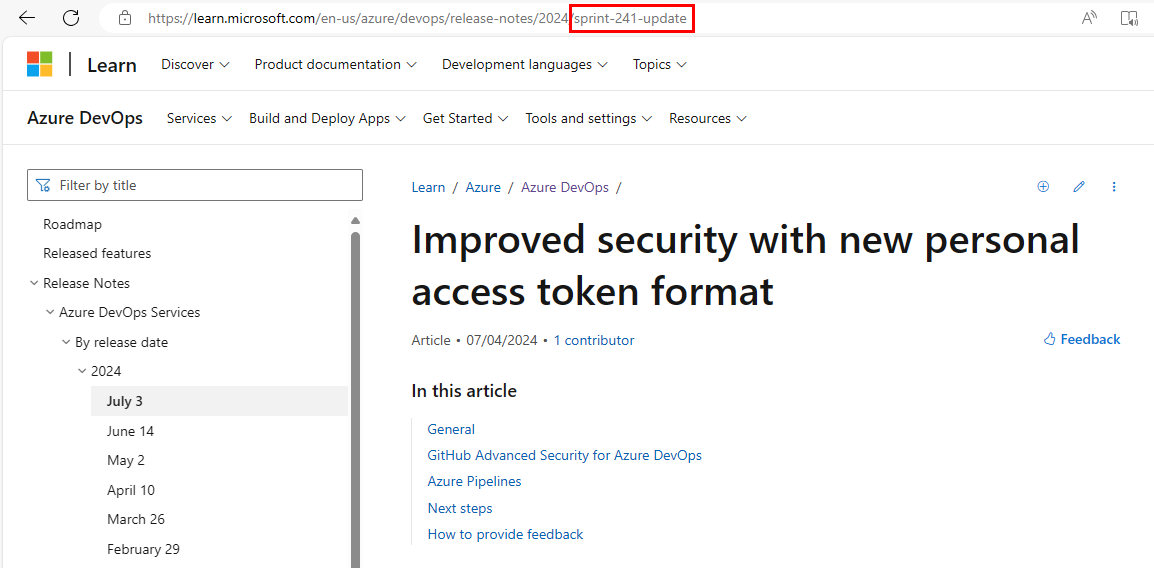Click the edit pencil icon

click(1079, 187)
